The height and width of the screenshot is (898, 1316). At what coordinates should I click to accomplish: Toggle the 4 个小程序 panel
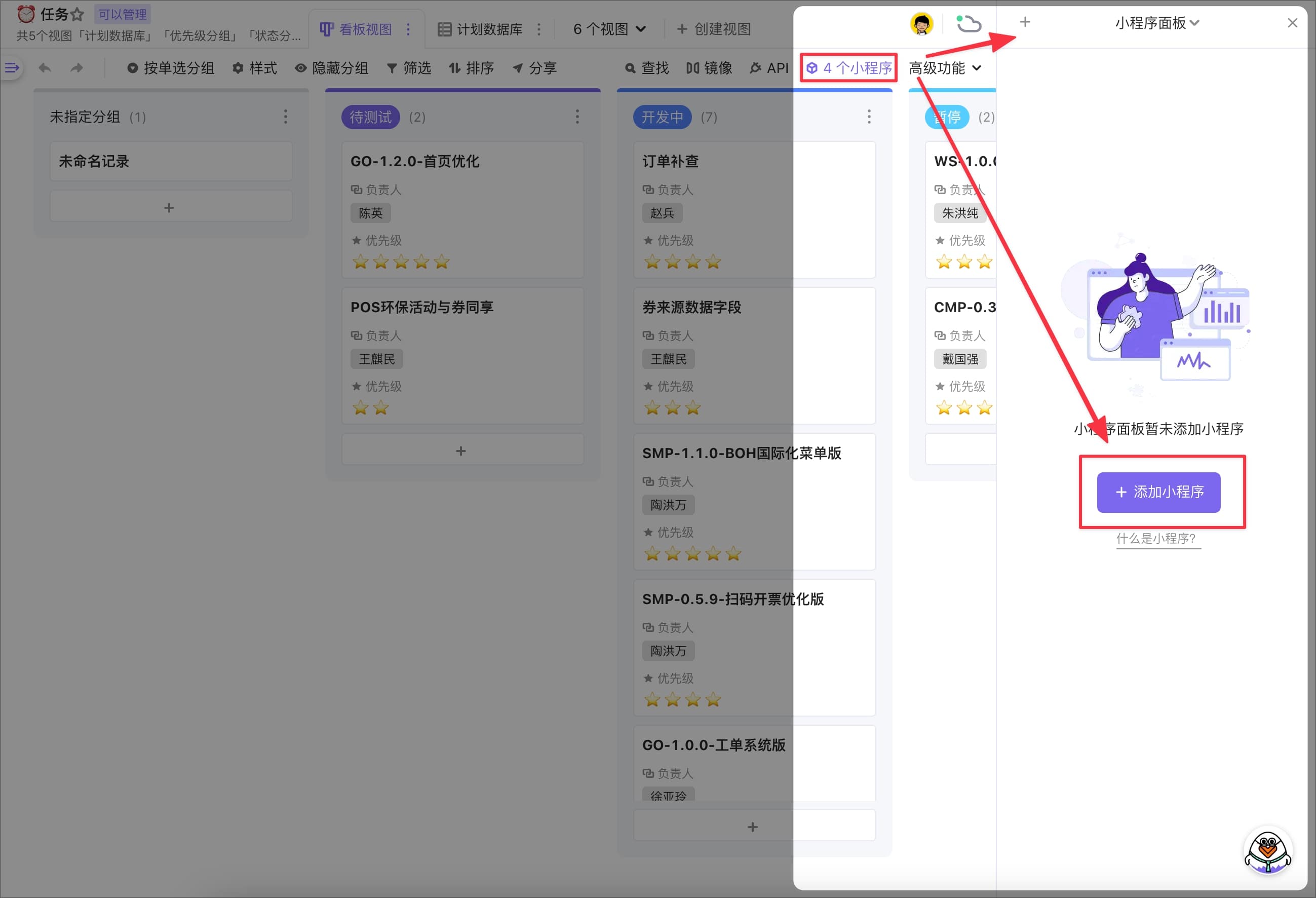pos(848,68)
